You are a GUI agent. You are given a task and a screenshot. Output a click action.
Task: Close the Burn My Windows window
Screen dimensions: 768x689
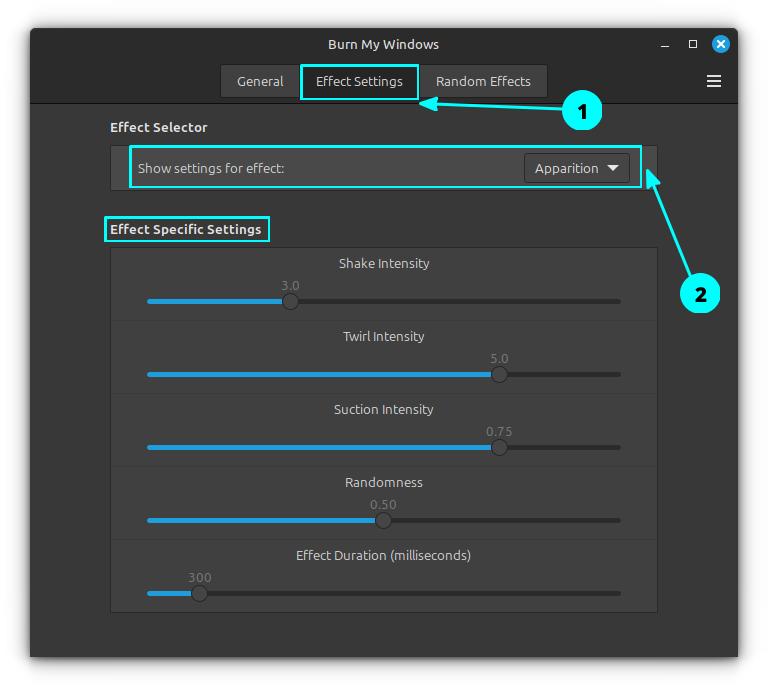(721, 44)
